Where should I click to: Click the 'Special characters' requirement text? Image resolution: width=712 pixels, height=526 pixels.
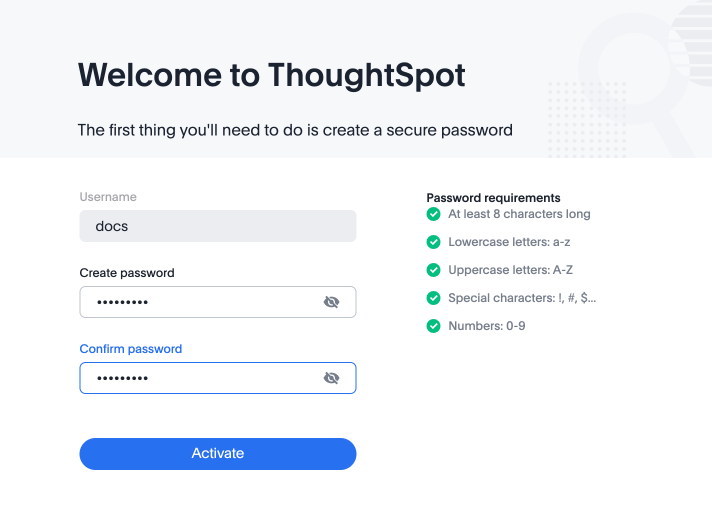click(522, 298)
